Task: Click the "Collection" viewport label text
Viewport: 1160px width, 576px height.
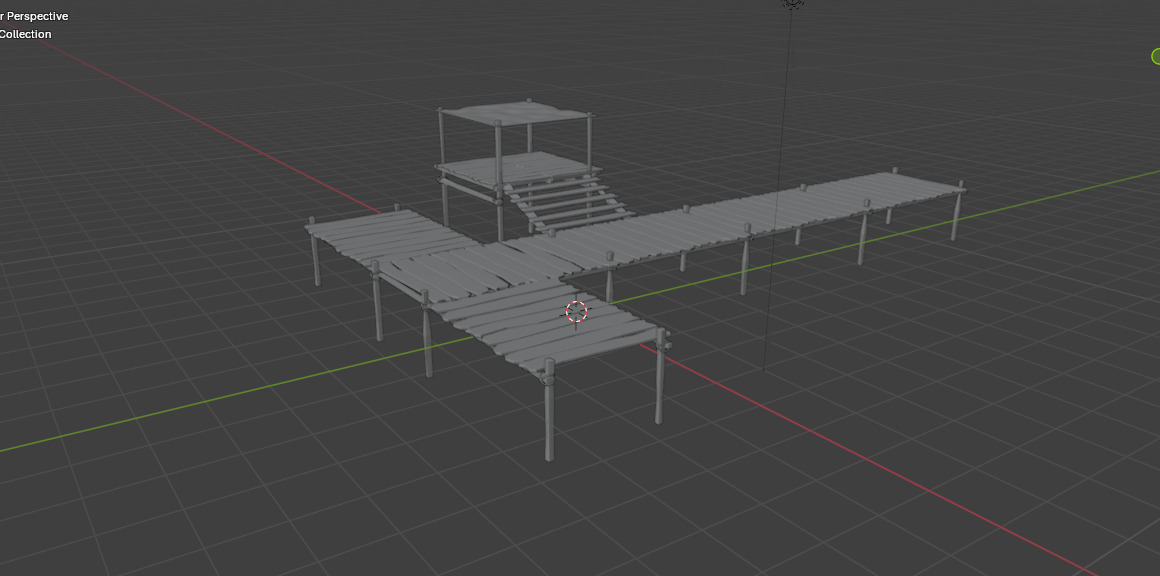Action: pyautogui.click(x=25, y=34)
